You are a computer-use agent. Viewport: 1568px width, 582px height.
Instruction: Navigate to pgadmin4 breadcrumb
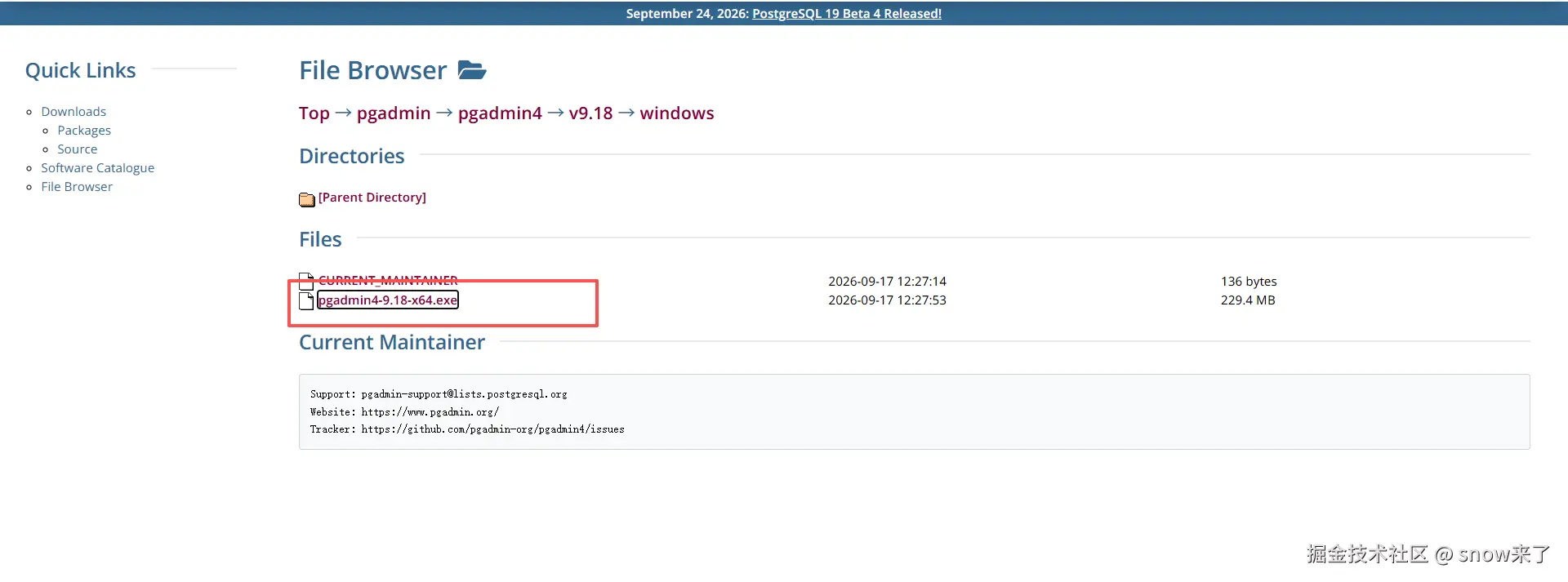[500, 113]
